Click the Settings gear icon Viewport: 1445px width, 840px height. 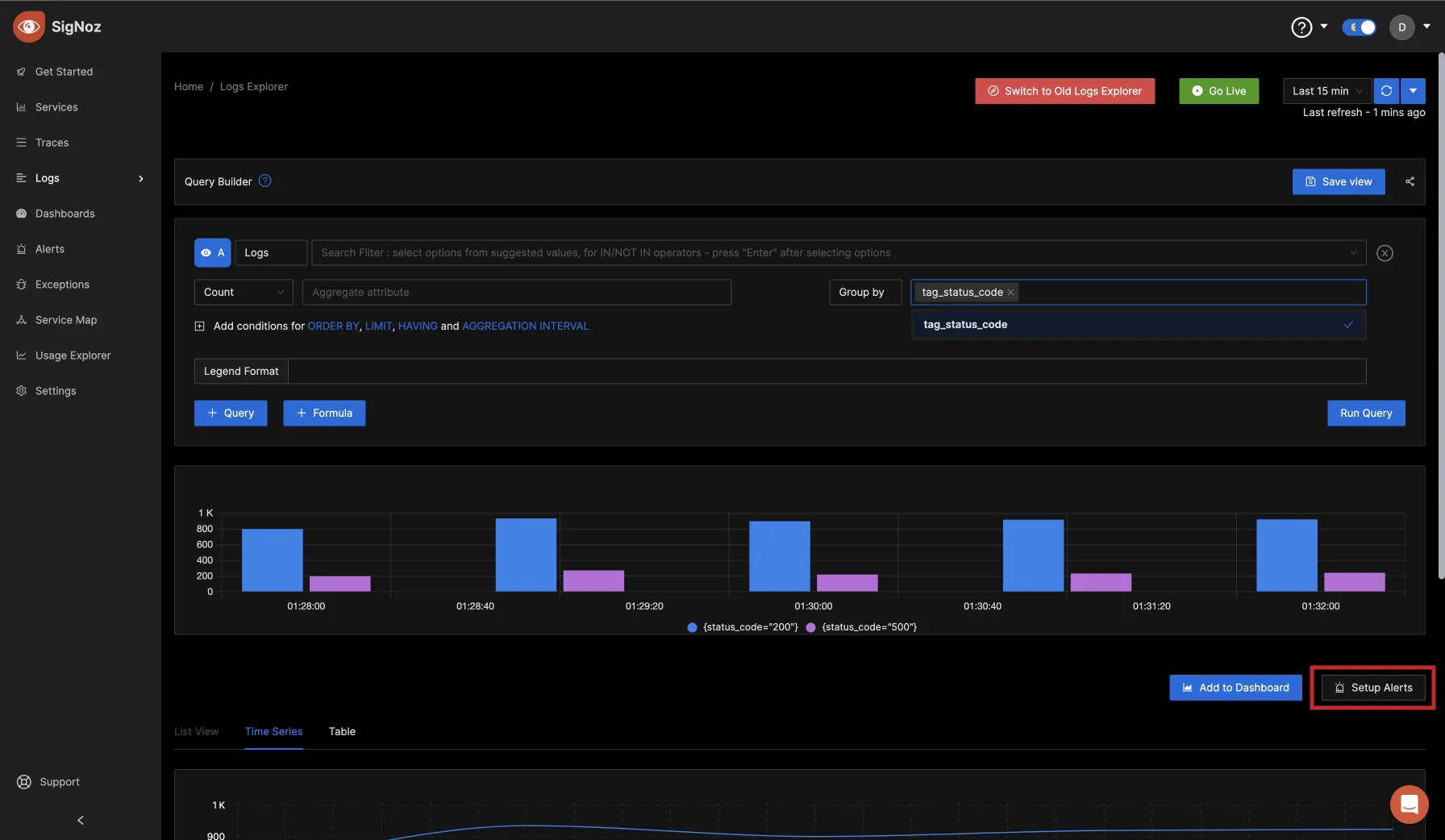21,391
